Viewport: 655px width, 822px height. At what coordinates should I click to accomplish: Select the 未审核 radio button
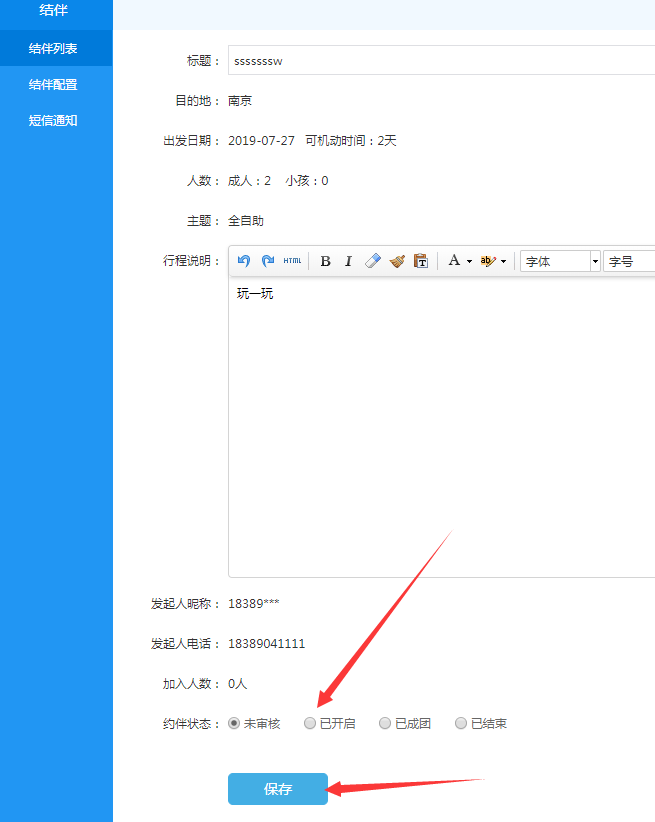click(235, 723)
